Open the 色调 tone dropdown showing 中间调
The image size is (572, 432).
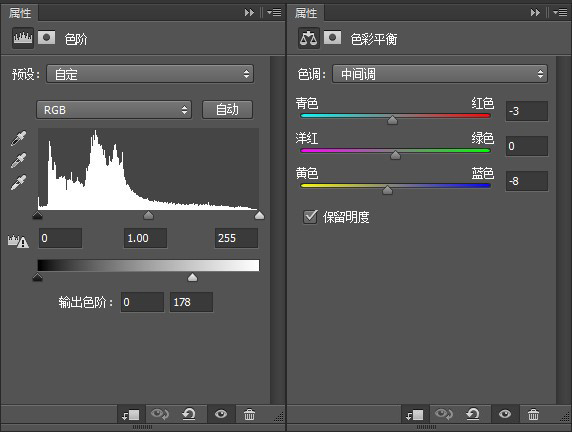440,74
